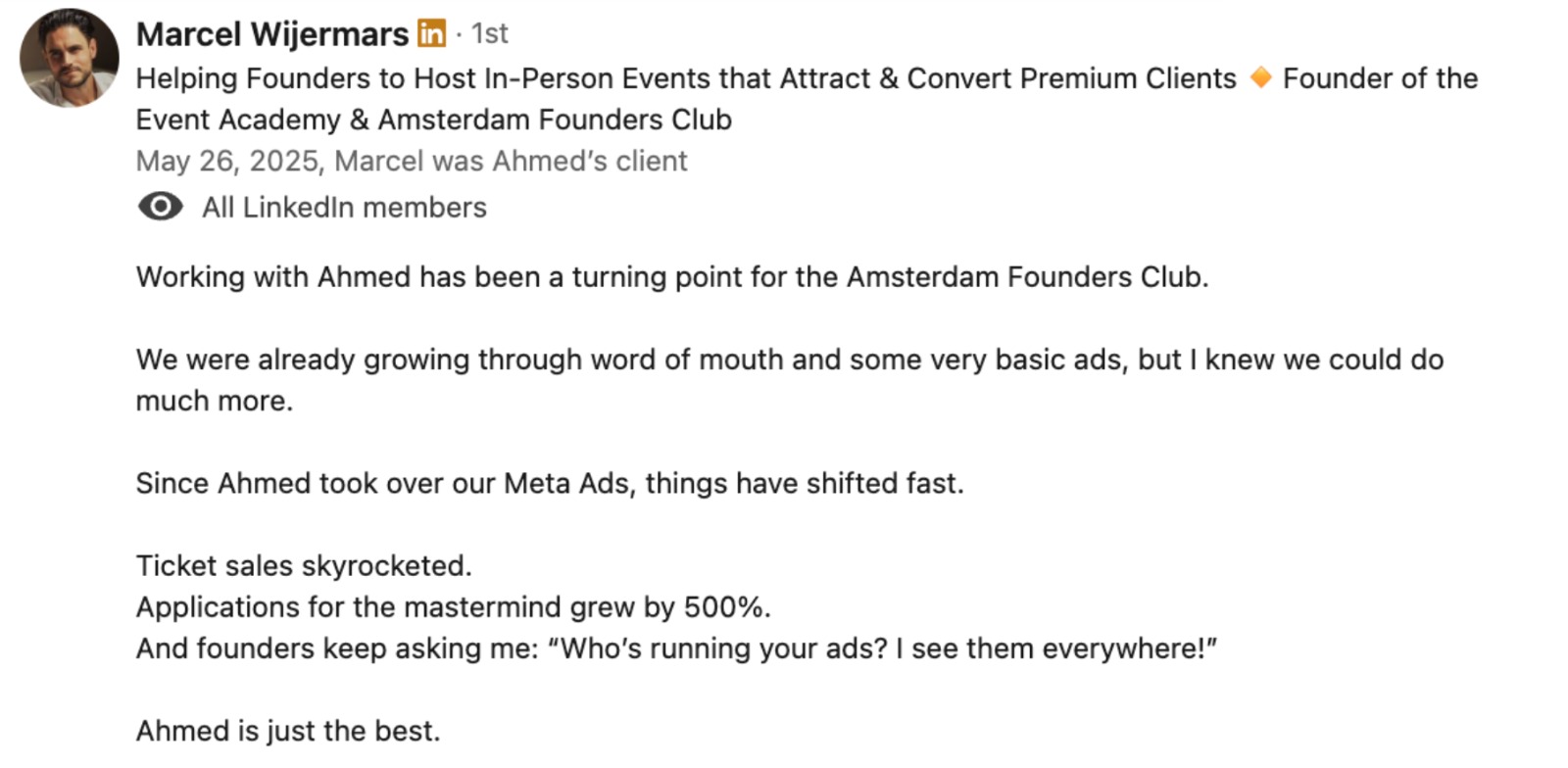Click the eye visibility icon
This screenshot has height=768, width=1568.
pyautogui.click(x=160, y=207)
